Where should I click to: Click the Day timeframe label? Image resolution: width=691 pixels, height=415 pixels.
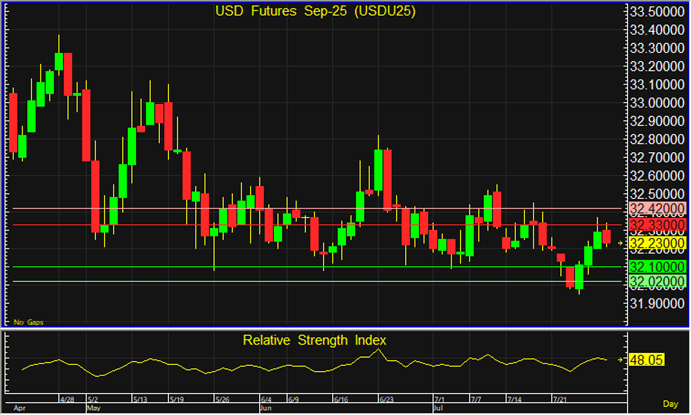[672, 407]
